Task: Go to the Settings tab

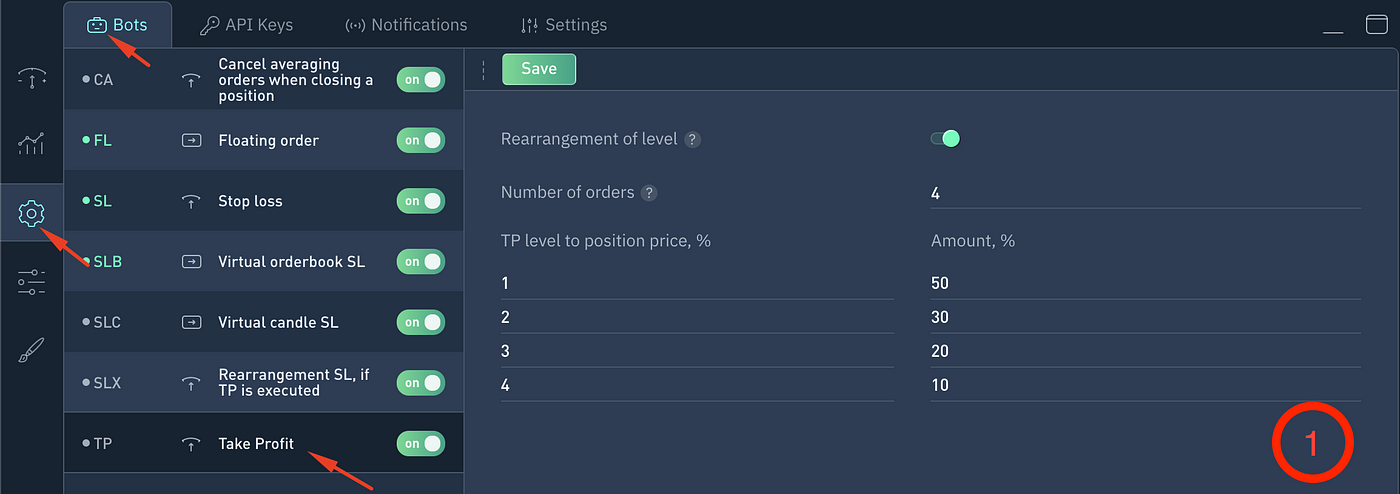Action: pos(564,25)
